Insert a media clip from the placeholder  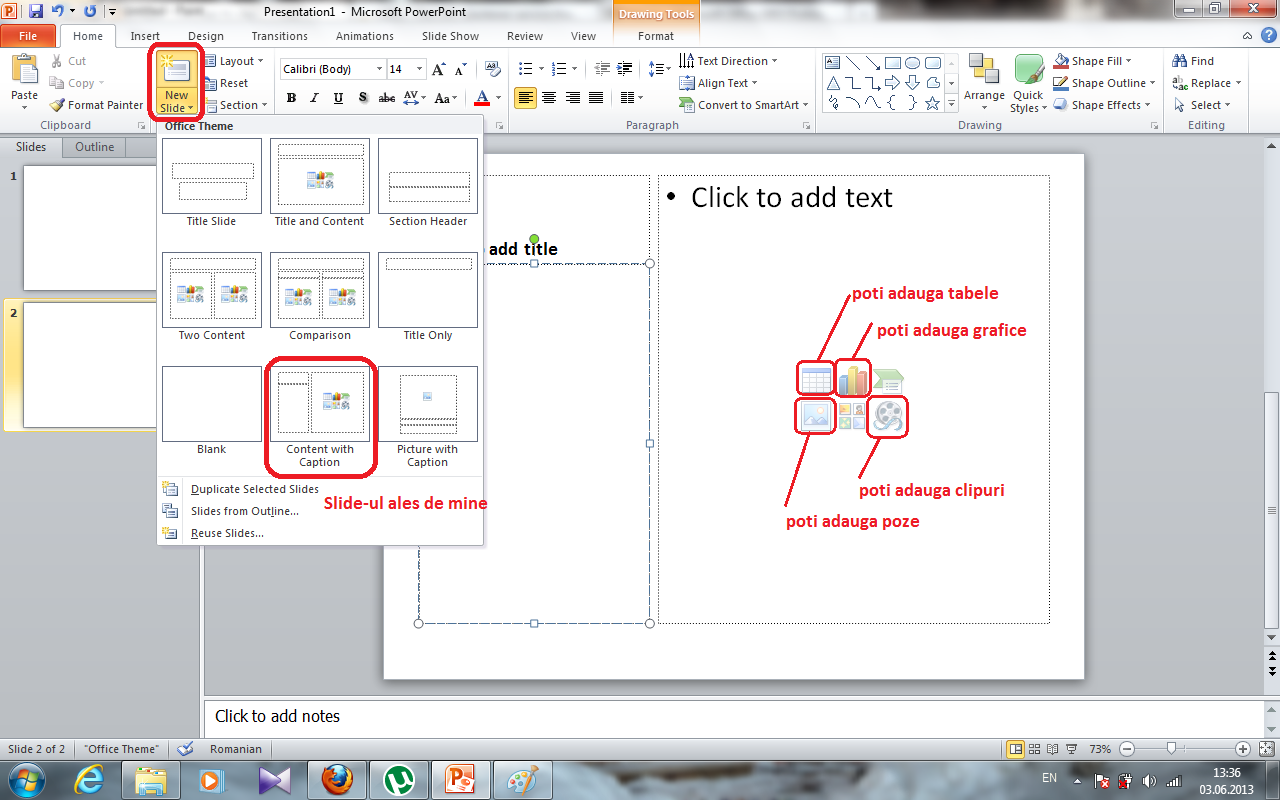click(x=887, y=417)
